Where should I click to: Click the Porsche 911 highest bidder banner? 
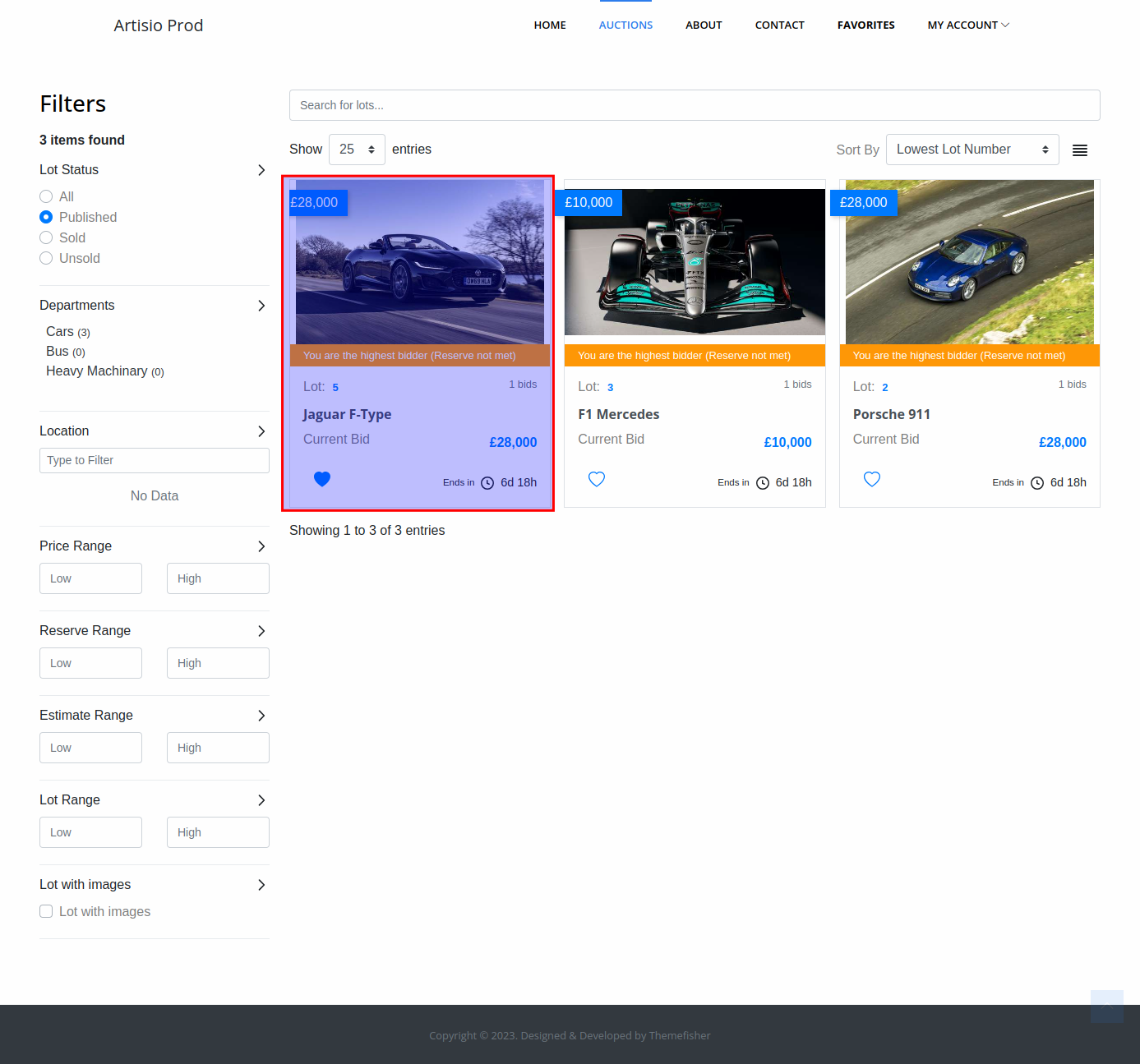[970, 356]
